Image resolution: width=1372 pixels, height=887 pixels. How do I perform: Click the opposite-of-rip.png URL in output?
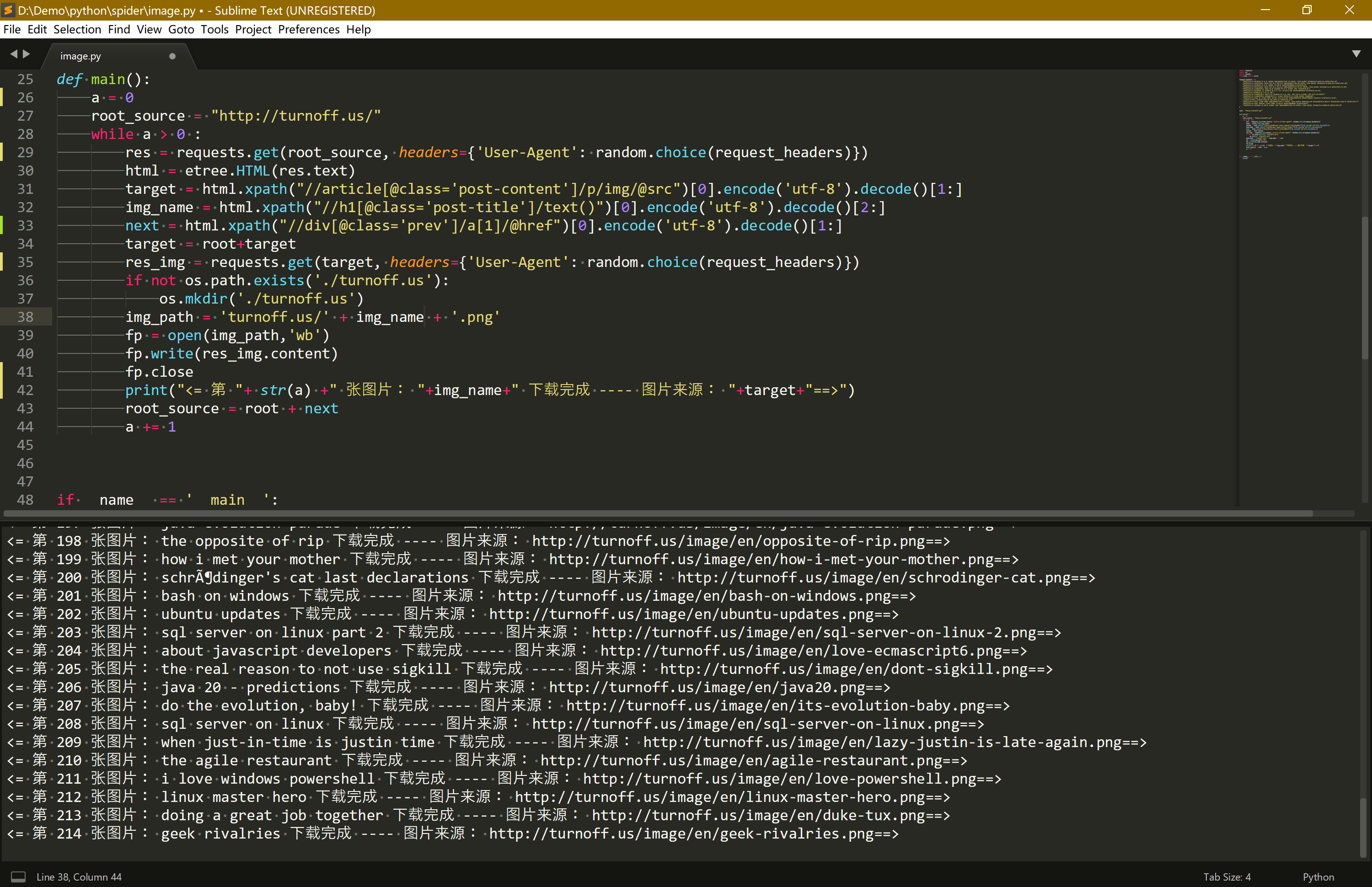tap(728, 541)
